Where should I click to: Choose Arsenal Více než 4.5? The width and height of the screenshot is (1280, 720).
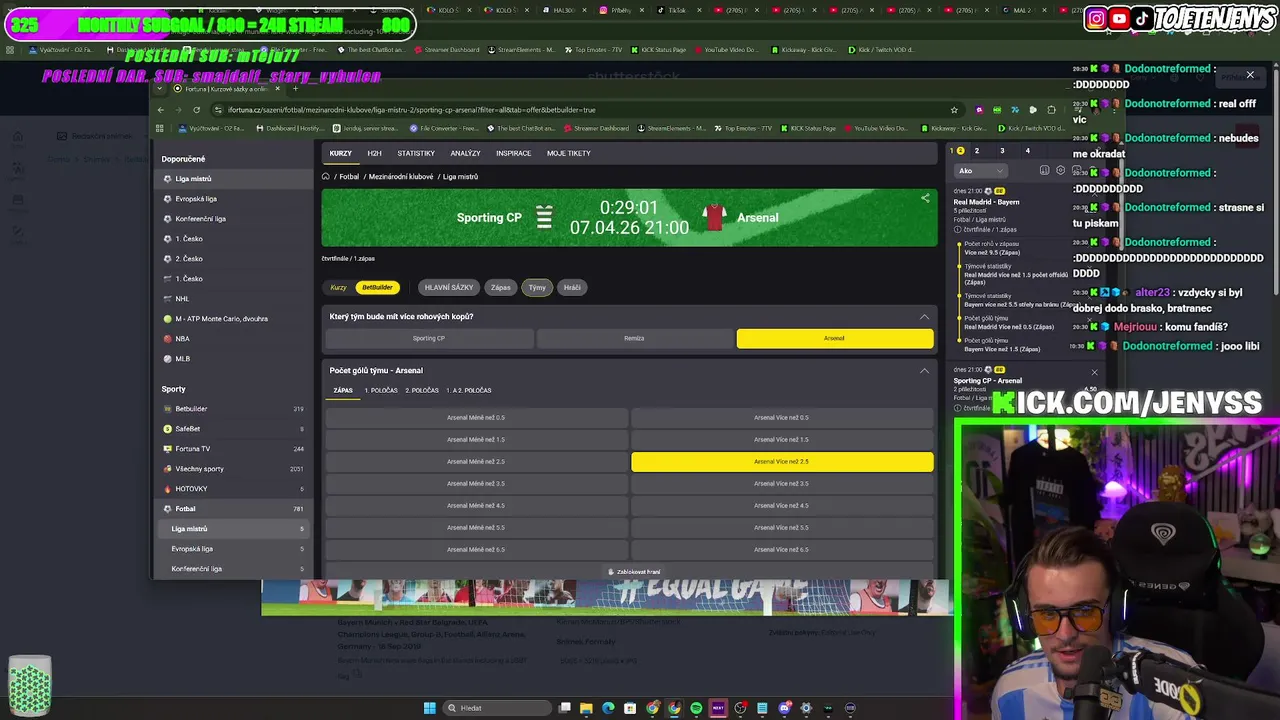pyautogui.click(x=782, y=506)
